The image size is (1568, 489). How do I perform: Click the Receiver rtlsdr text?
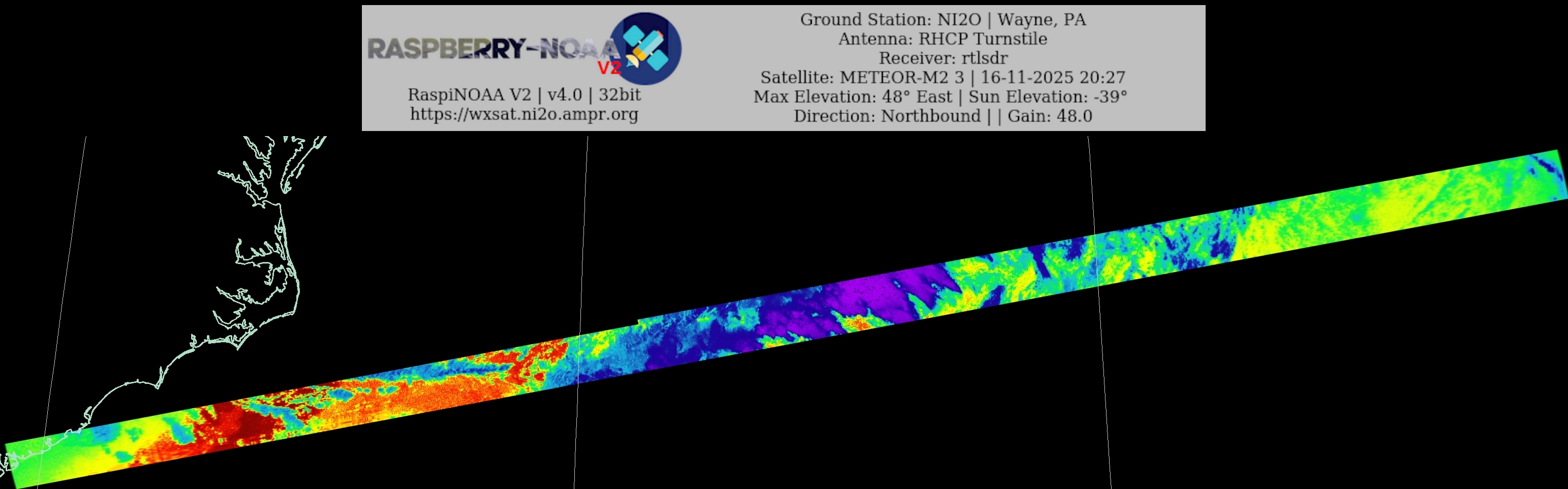tap(942, 58)
